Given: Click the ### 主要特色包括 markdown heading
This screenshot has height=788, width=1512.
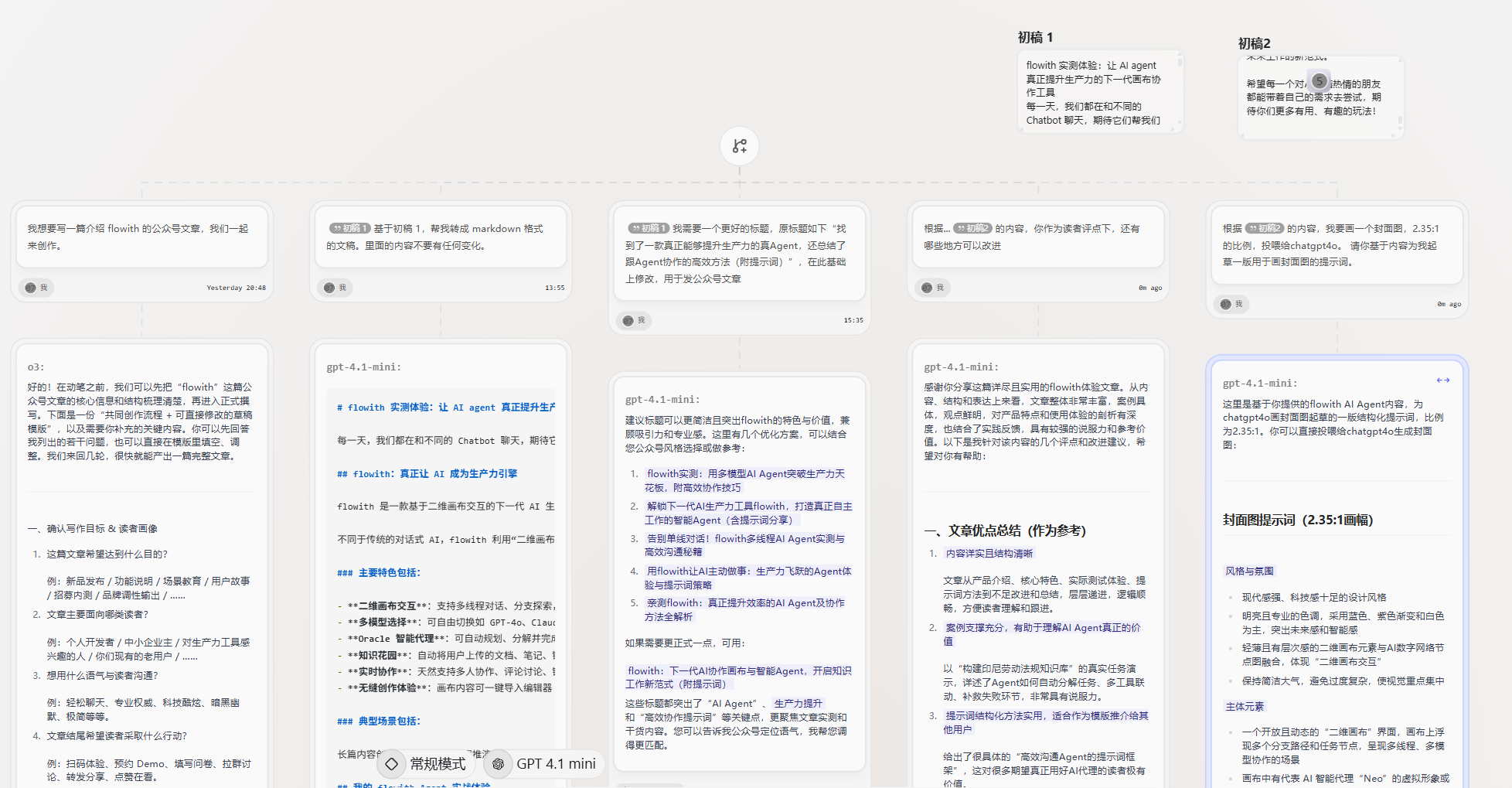Looking at the screenshot, I should tap(379, 572).
